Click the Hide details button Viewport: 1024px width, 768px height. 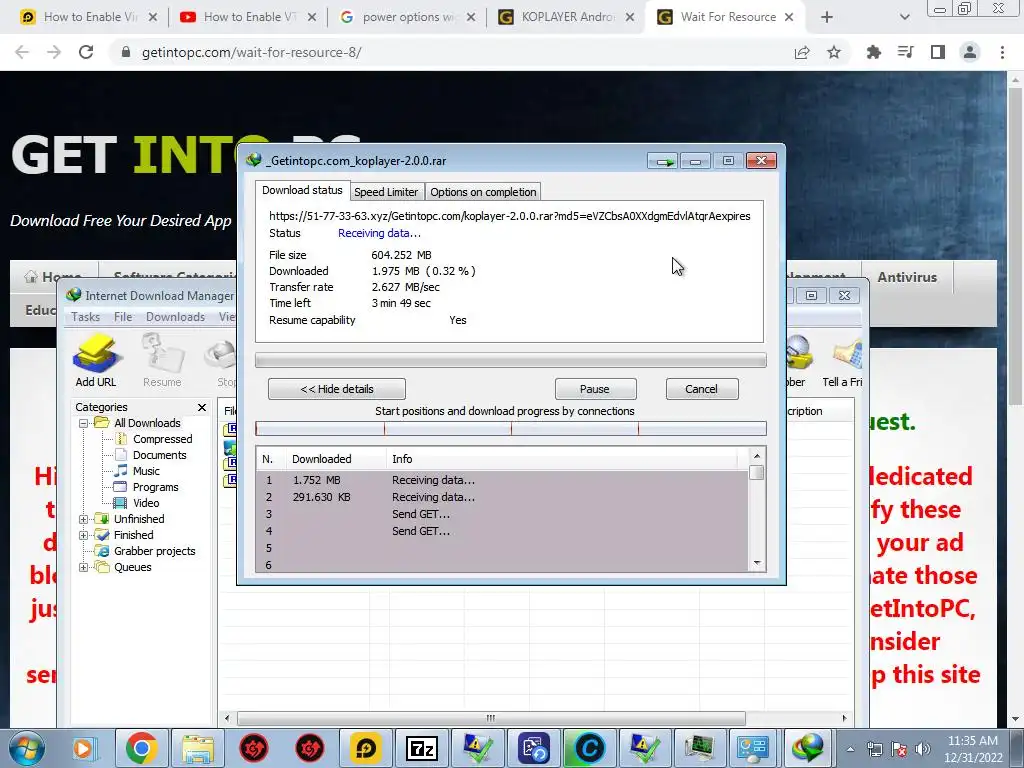337,389
